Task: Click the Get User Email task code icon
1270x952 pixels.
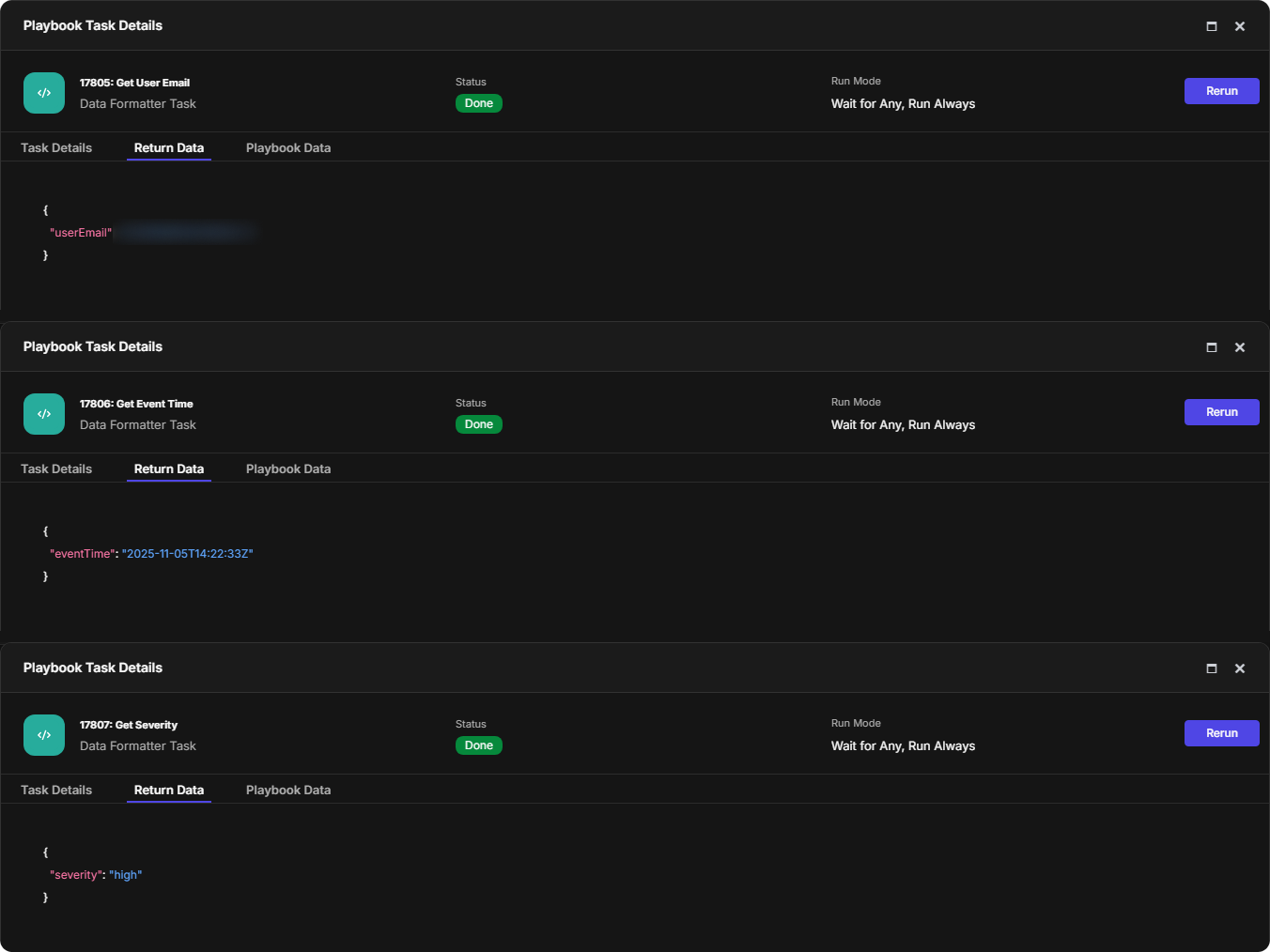Action: tap(44, 93)
